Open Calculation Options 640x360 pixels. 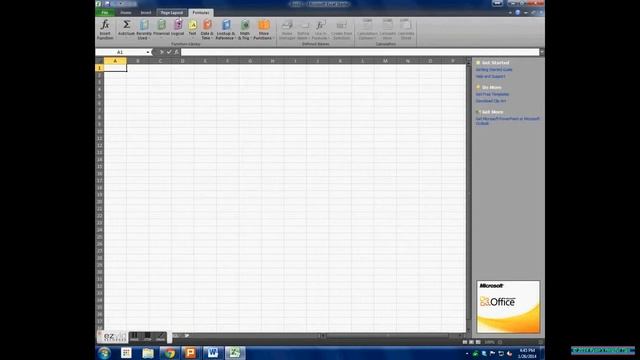[367, 29]
